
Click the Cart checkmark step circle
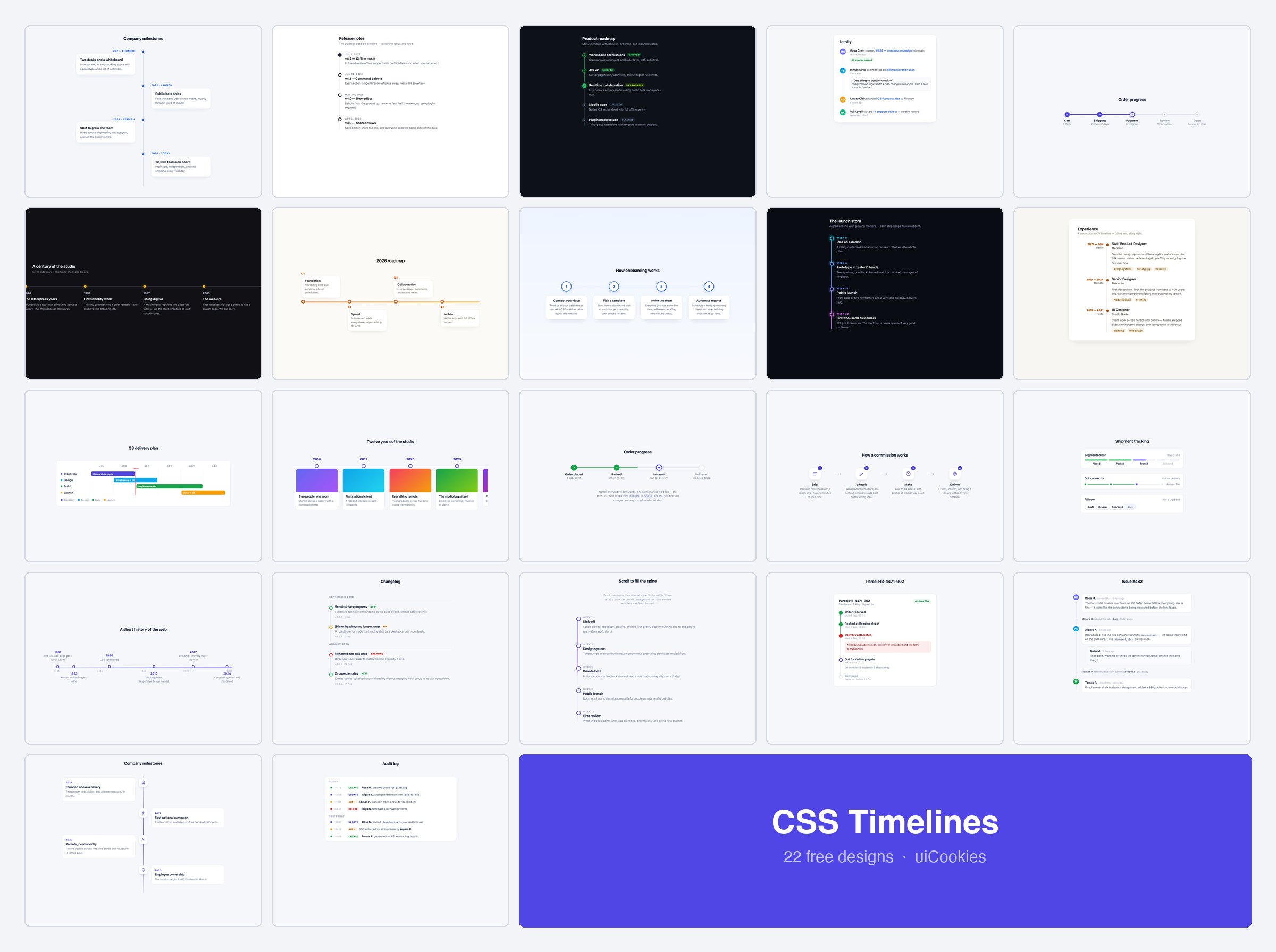tap(1068, 115)
